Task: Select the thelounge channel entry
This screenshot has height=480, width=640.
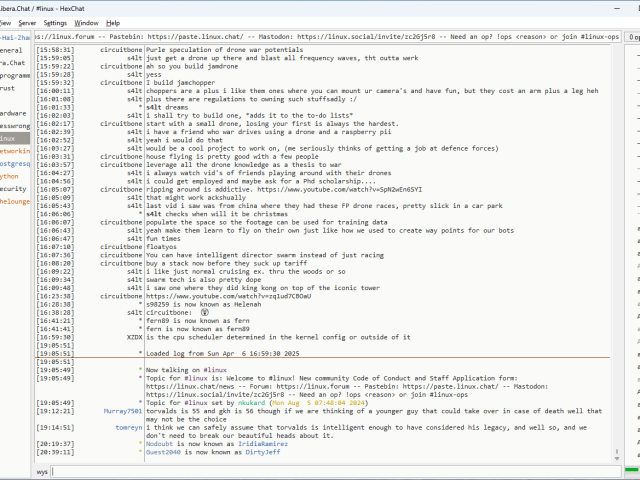Action: click(14, 201)
